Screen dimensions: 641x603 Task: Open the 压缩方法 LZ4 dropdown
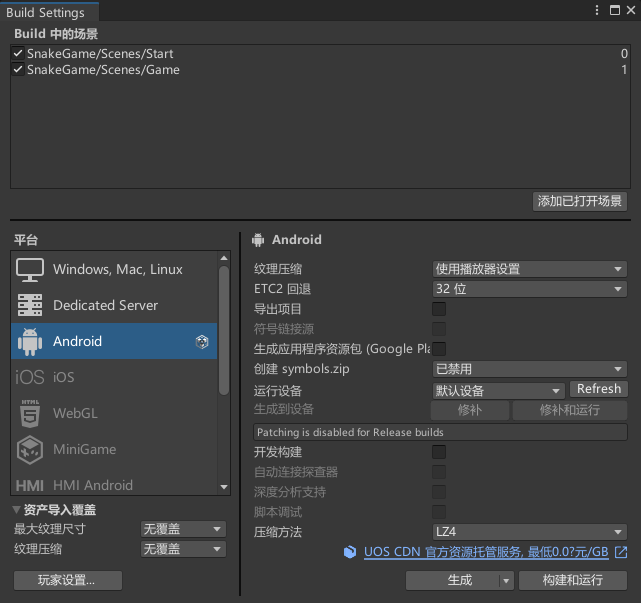click(529, 532)
